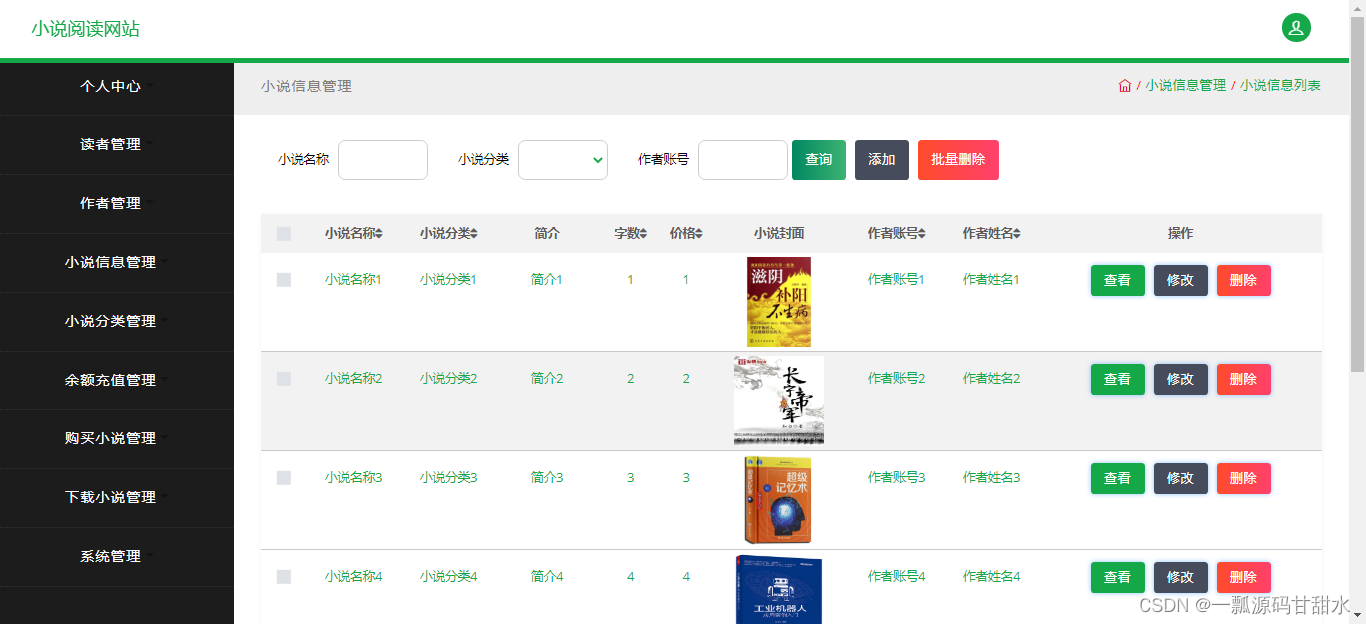View details of 小说名称4 with 查看
The width and height of the screenshot is (1366, 624).
1117,577
